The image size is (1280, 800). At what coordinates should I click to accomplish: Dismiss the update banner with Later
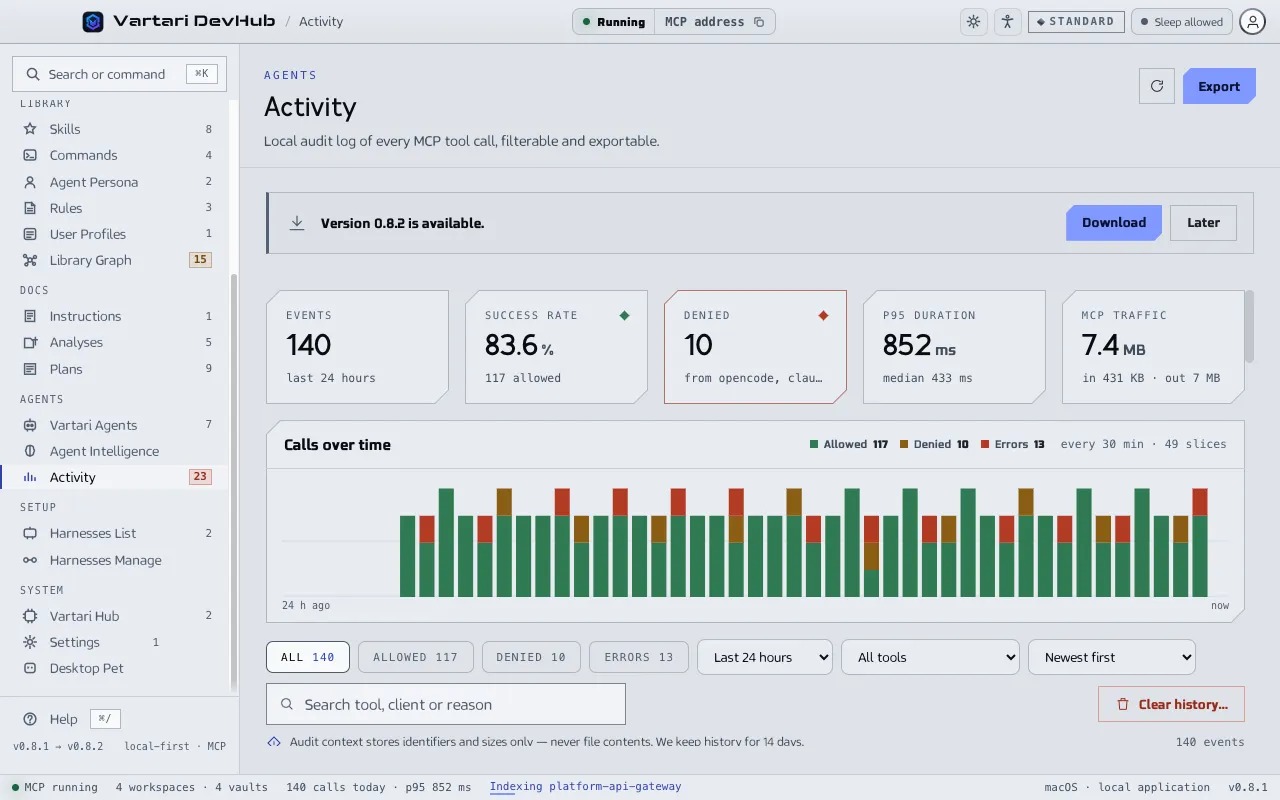[x=1203, y=223]
